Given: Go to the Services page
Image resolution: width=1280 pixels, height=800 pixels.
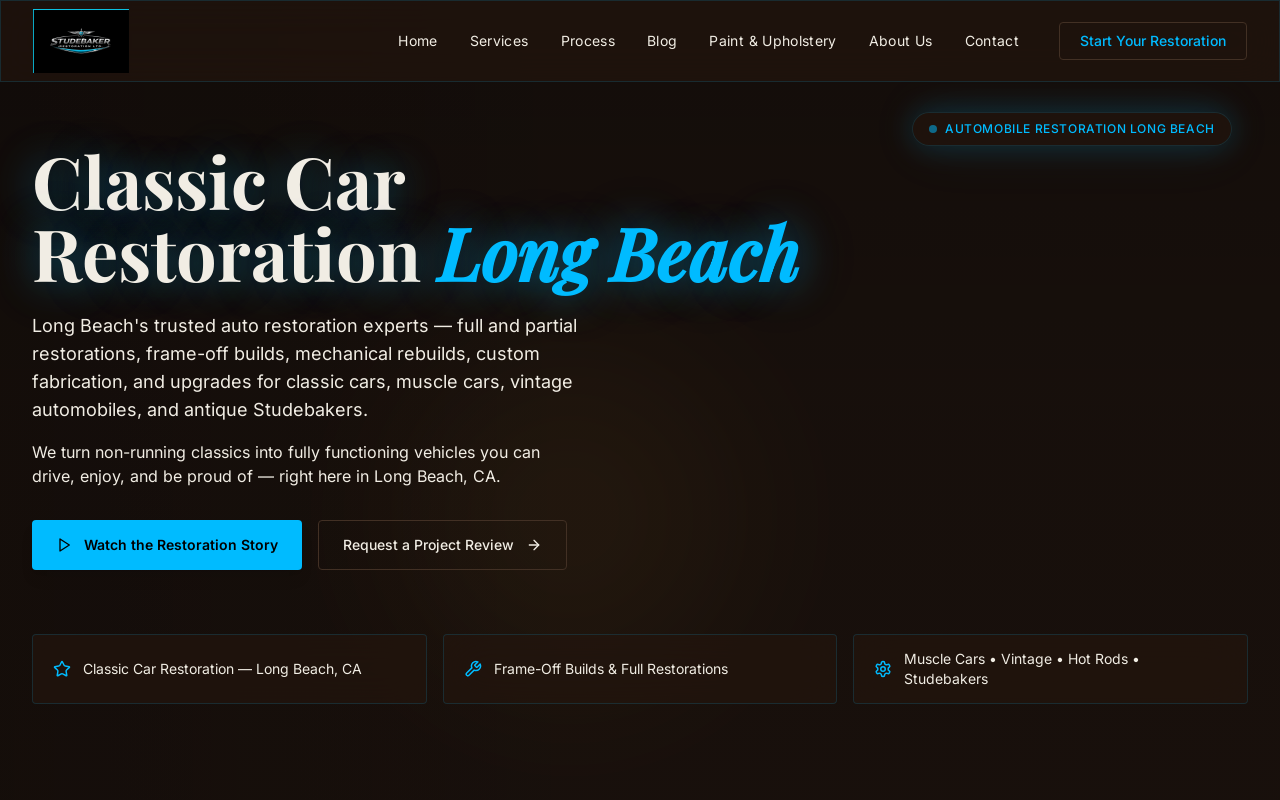Looking at the screenshot, I should pos(499,41).
